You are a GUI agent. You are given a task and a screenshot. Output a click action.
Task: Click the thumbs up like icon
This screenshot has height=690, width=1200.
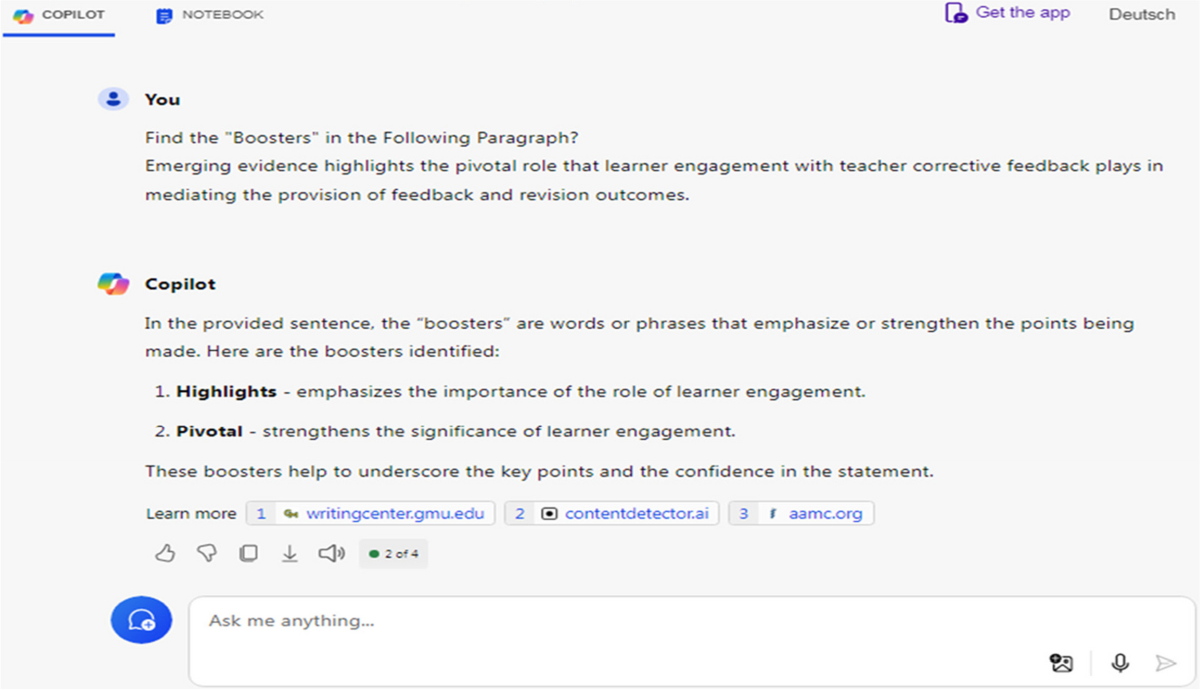click(x=165, y=553)
